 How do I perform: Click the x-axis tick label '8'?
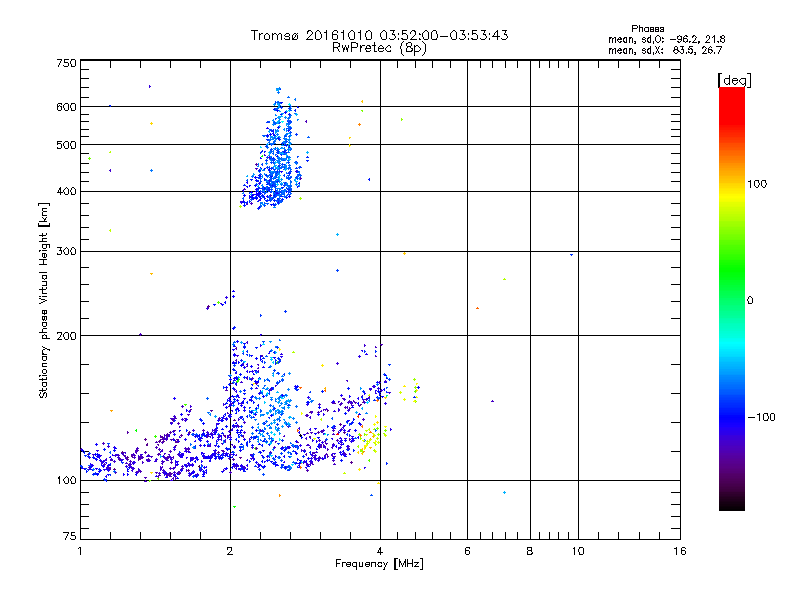530,551
